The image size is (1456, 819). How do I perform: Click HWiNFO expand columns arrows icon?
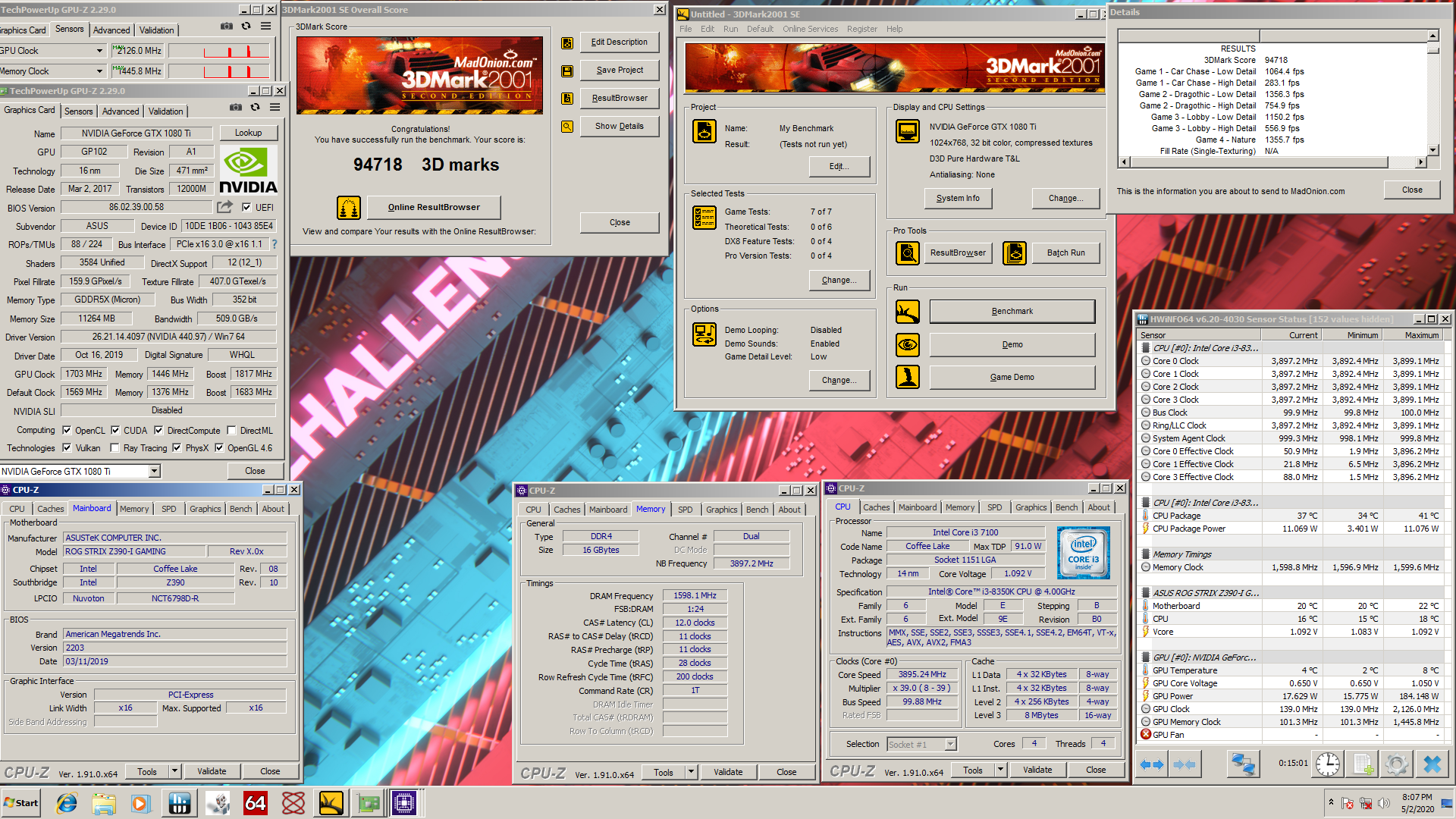pos(1152,764)
